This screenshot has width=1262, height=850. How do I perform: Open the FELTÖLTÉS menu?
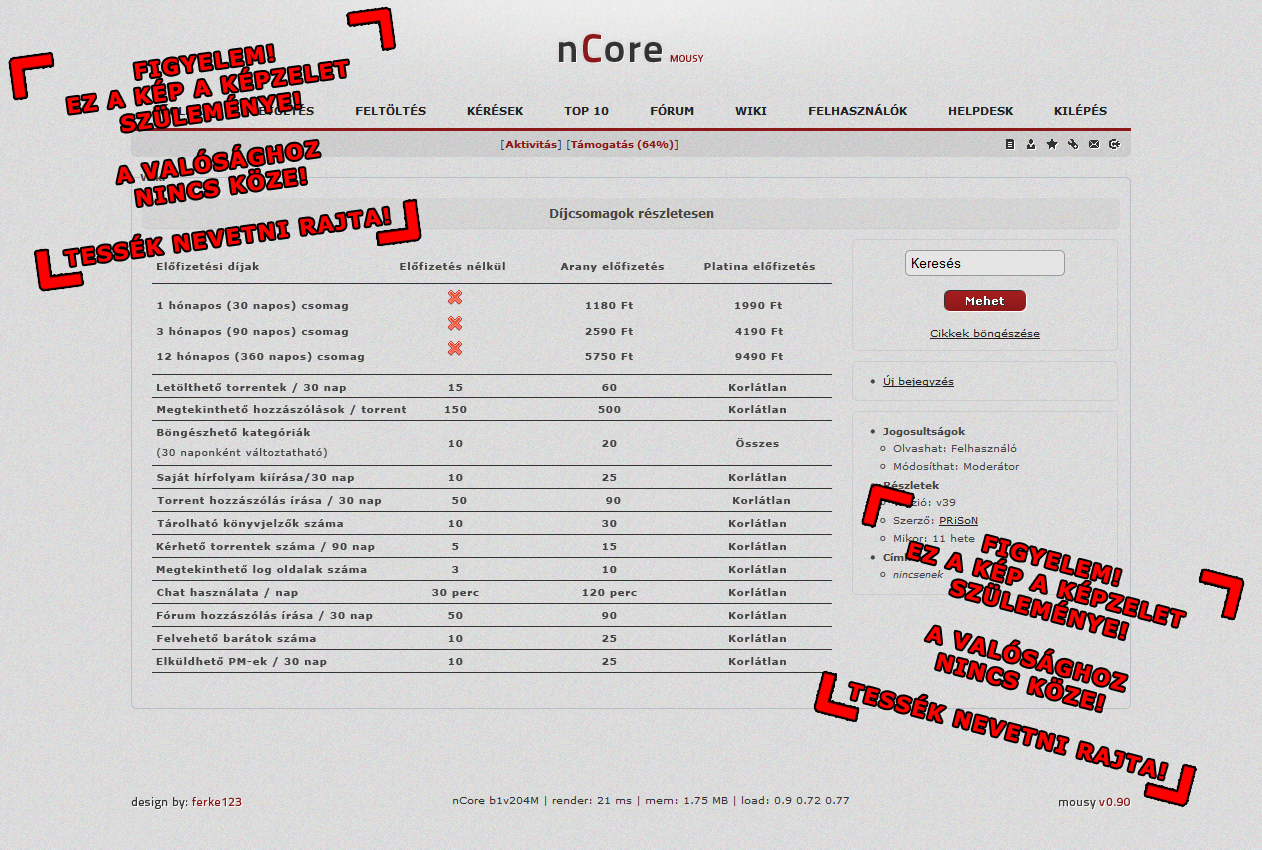(391, 111)
